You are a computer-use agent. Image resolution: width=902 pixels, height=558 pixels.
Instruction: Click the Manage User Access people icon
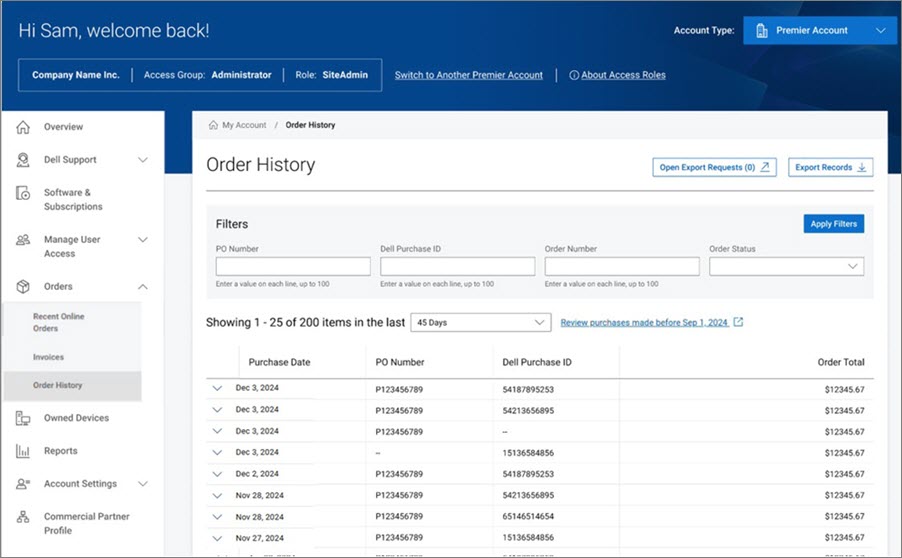[x=23, y=240]
